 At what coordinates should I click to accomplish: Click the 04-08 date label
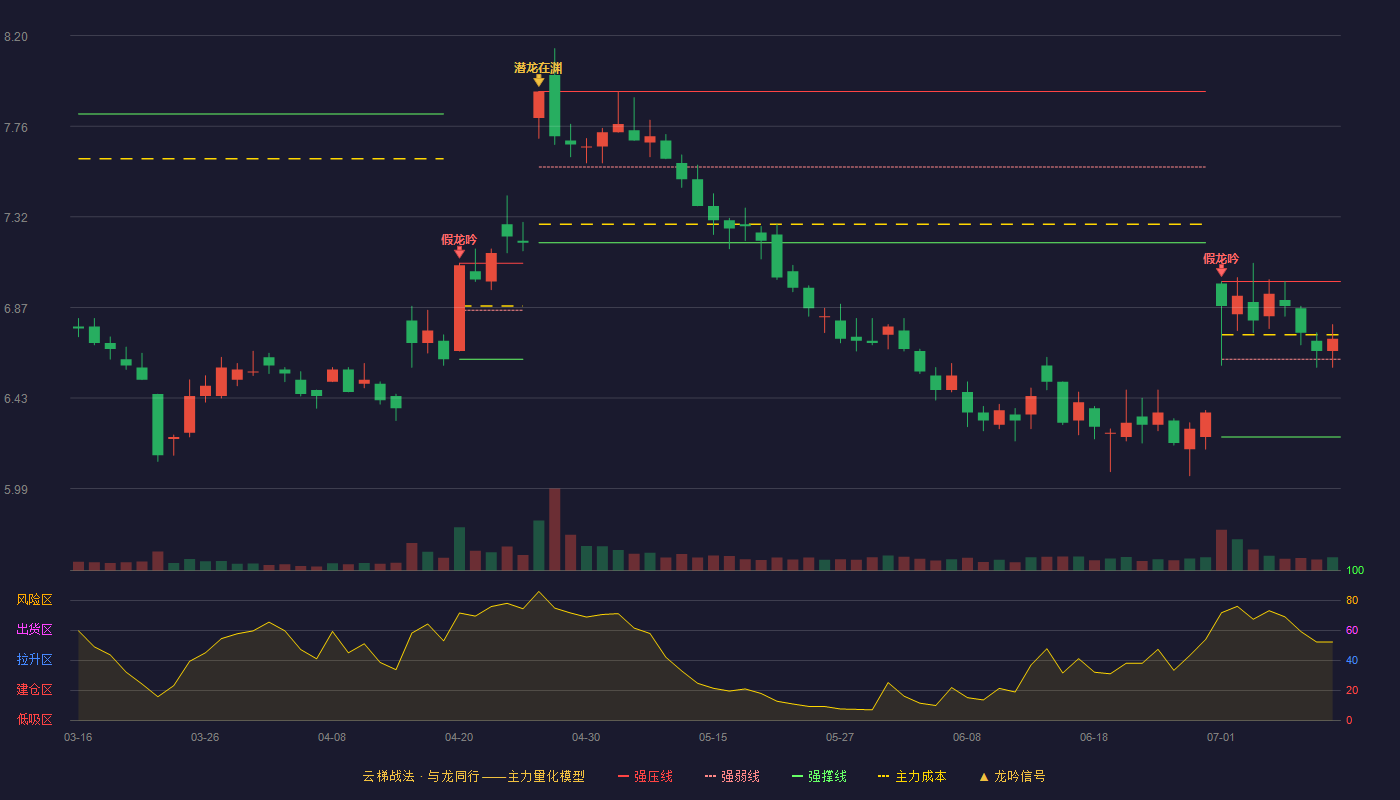(x=332, y=737)
